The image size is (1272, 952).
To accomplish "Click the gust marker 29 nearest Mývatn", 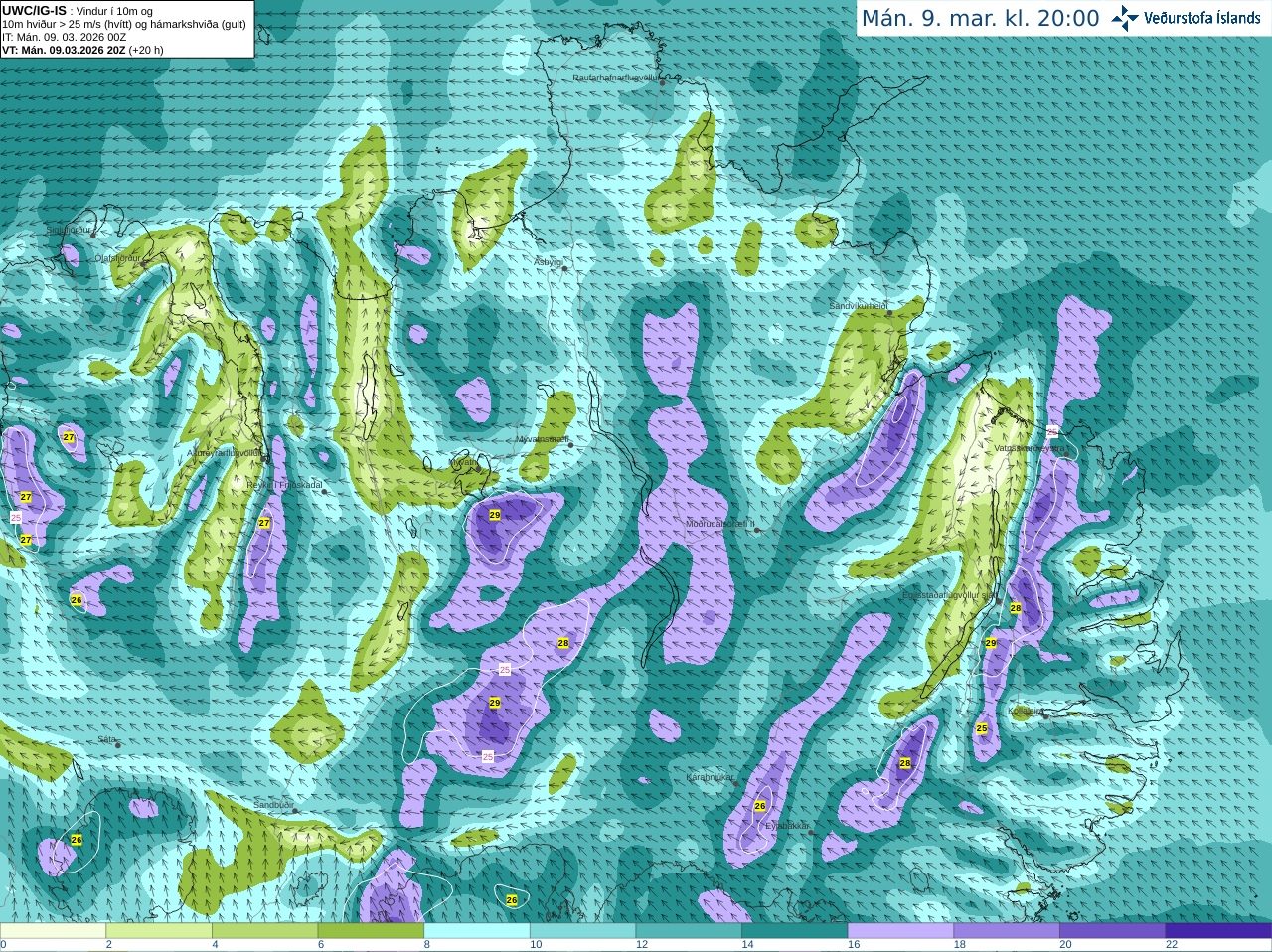I will coord(495,515).
